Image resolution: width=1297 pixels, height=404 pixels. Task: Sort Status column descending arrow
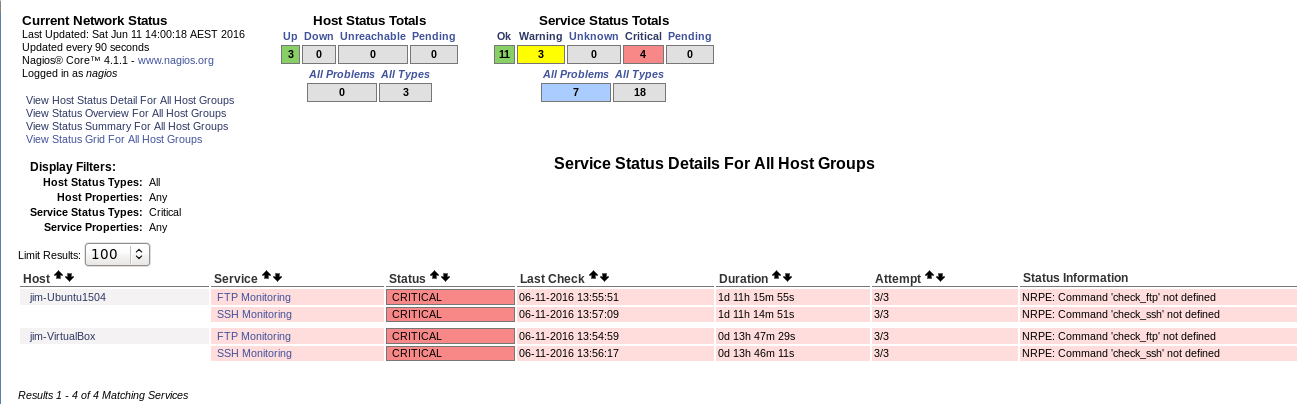coord(445,276)
